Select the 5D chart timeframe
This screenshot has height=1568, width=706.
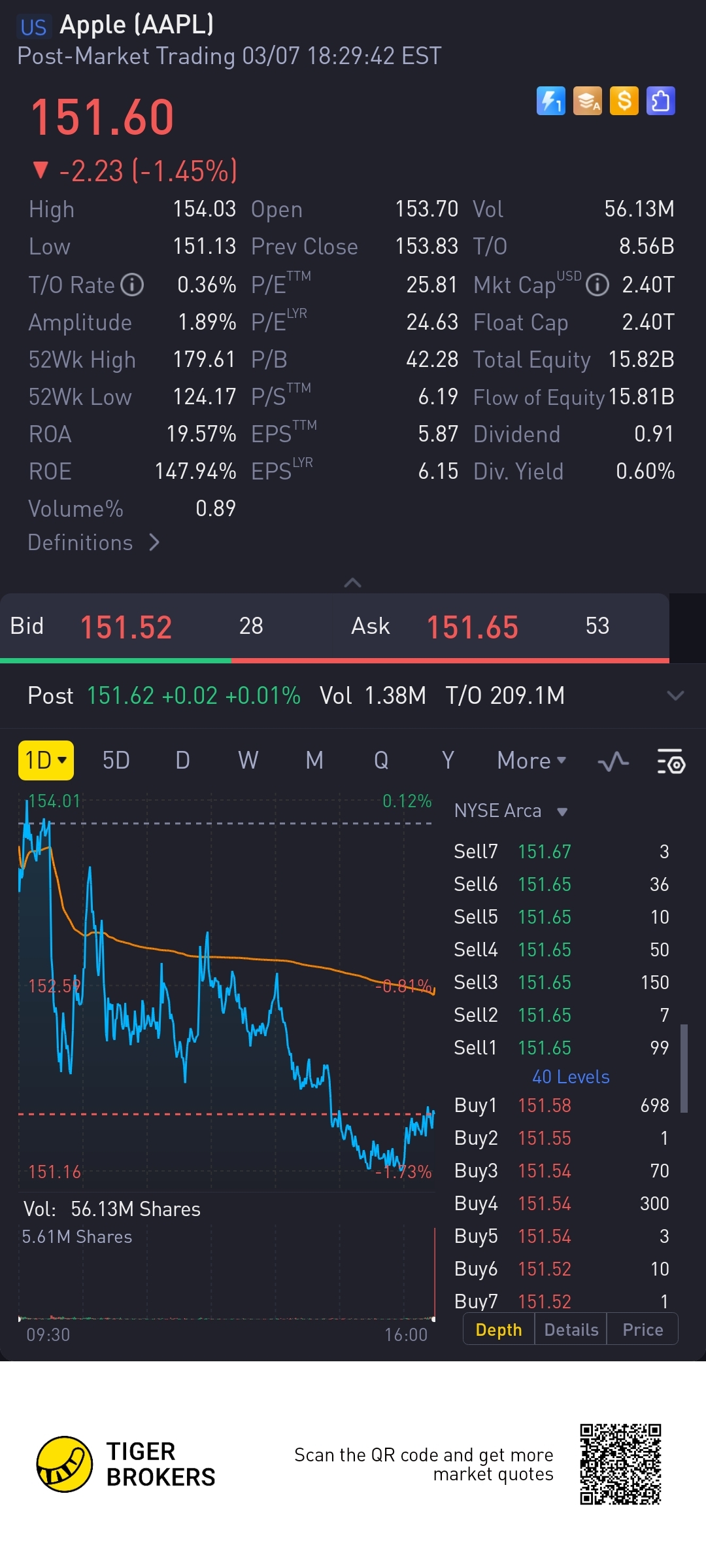coord(116,761)
